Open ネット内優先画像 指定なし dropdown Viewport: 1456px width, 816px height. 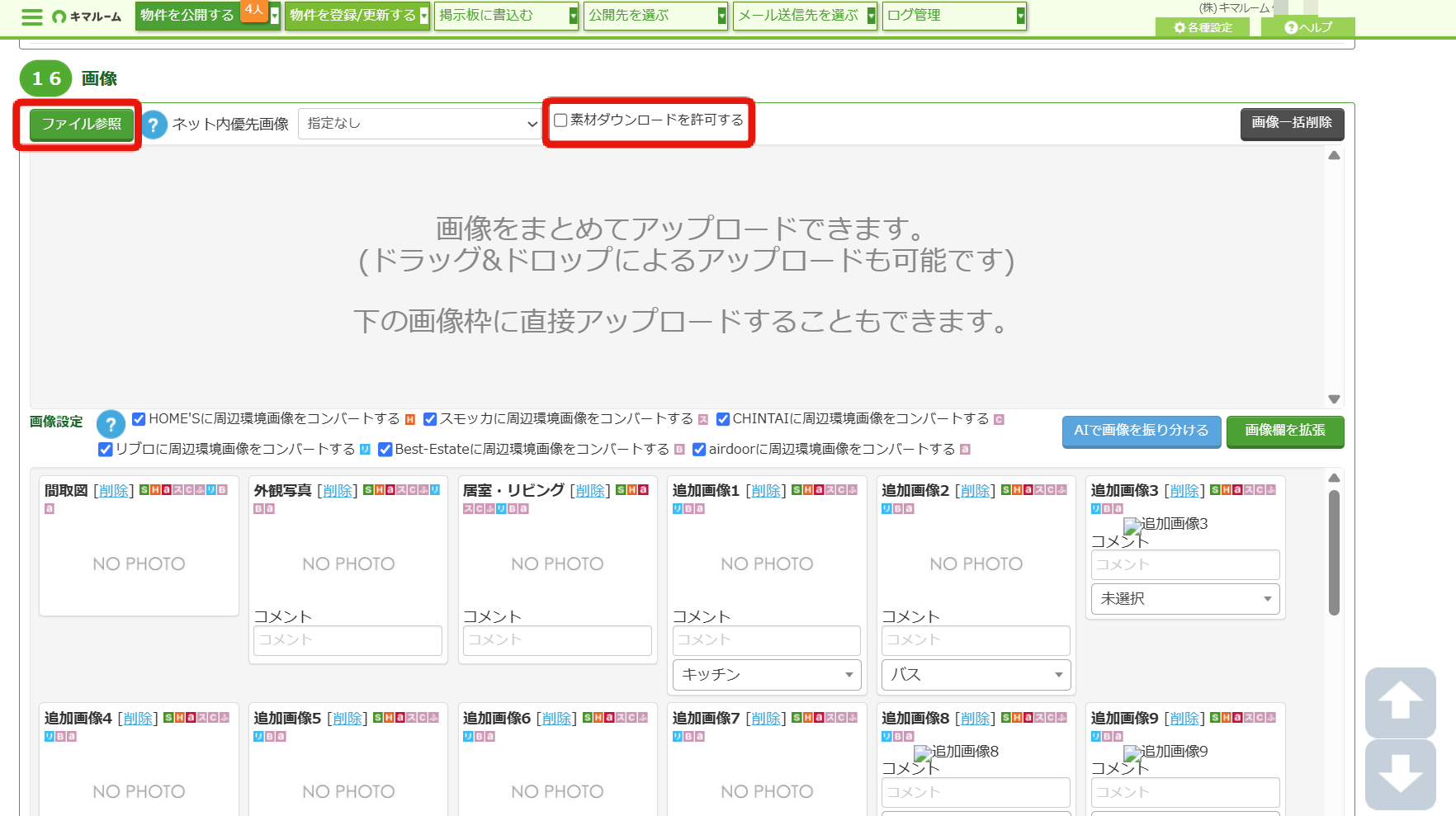click(421, 124)
